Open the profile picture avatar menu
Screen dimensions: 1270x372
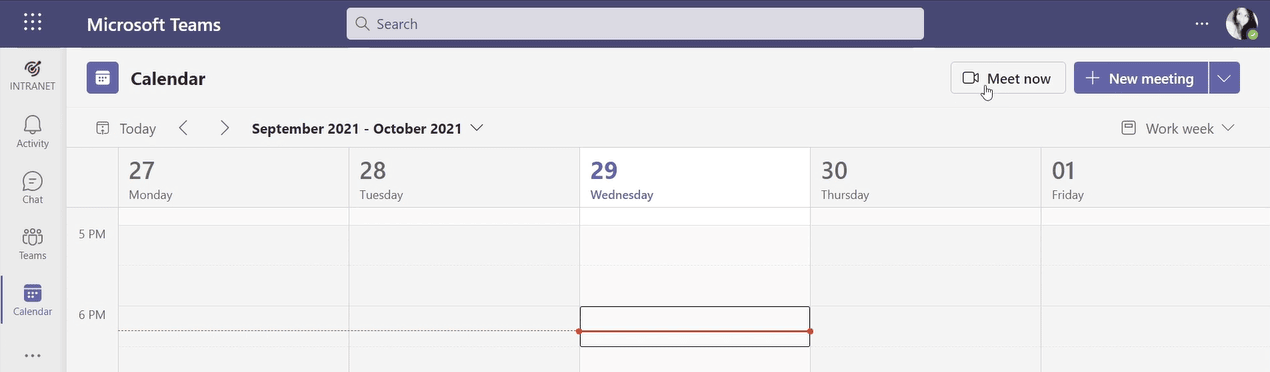pos(1241,23)
